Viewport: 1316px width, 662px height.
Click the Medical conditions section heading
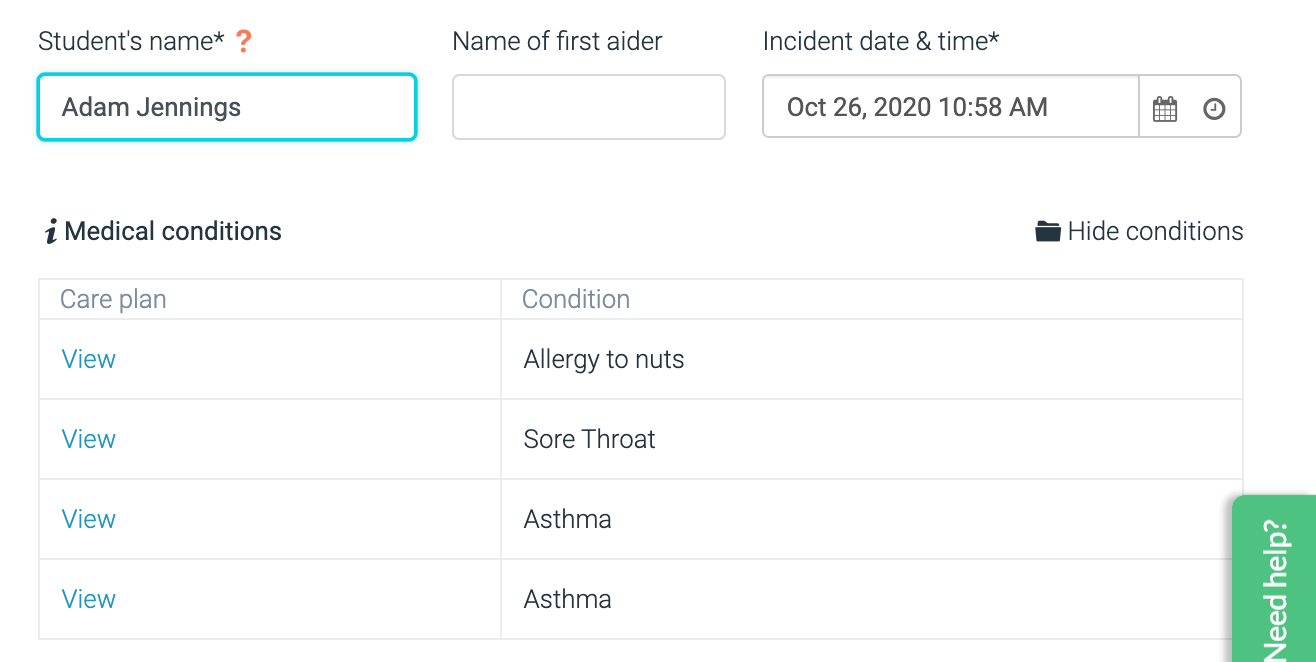click(x=172, y=231)
